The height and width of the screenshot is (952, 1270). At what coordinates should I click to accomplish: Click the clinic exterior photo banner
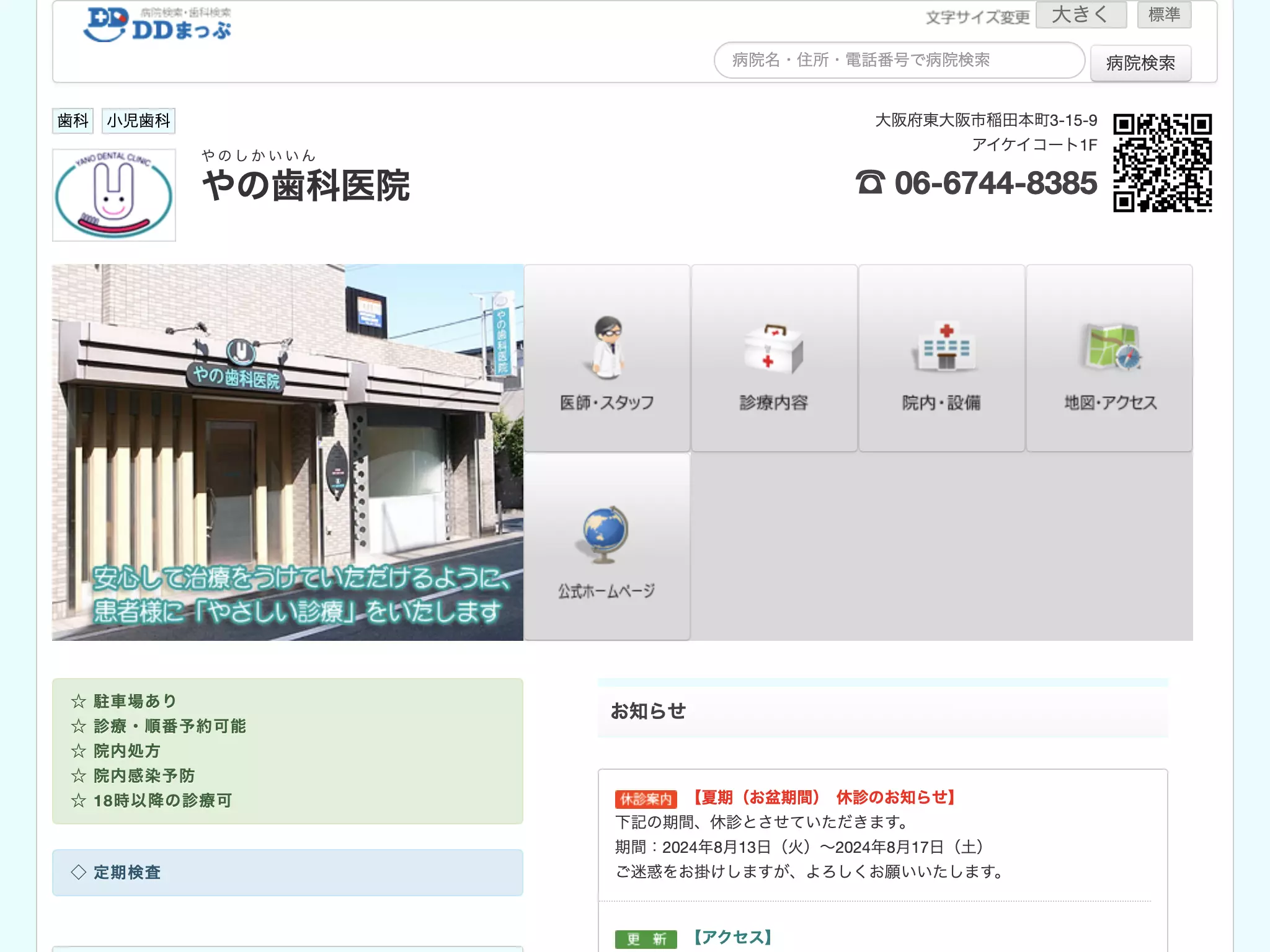(x=288, y=452)
